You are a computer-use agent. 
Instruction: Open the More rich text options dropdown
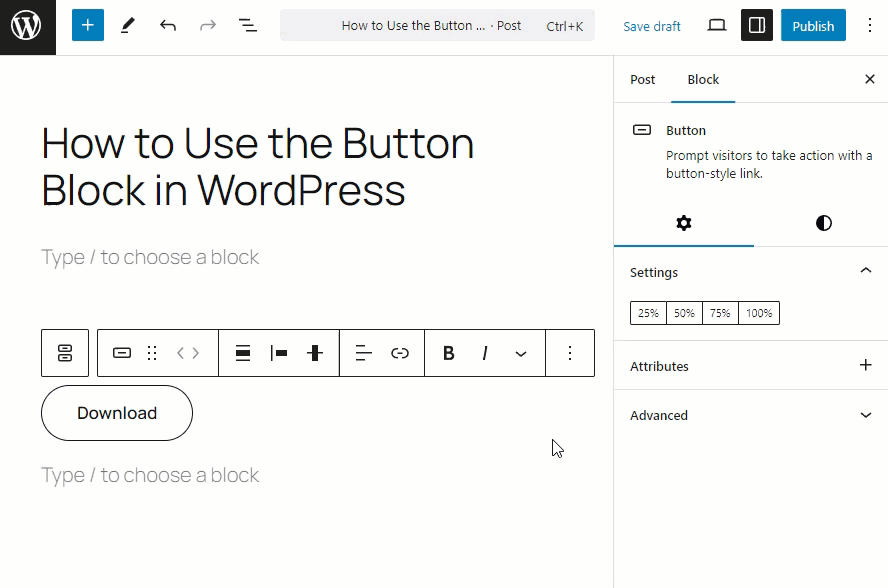click(521, 353)
